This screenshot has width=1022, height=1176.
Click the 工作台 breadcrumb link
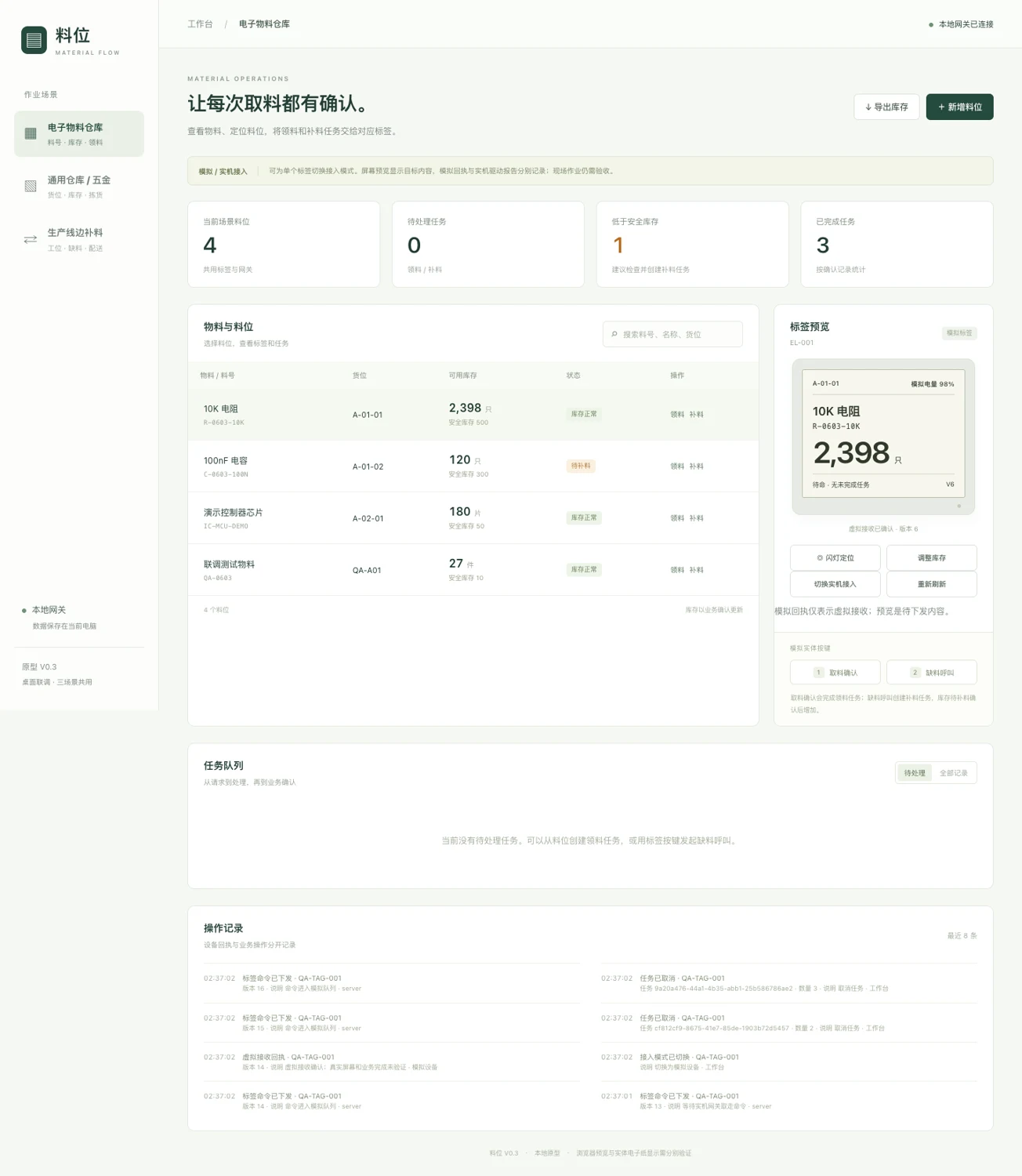pyautogui.click(x=200, y=24)
